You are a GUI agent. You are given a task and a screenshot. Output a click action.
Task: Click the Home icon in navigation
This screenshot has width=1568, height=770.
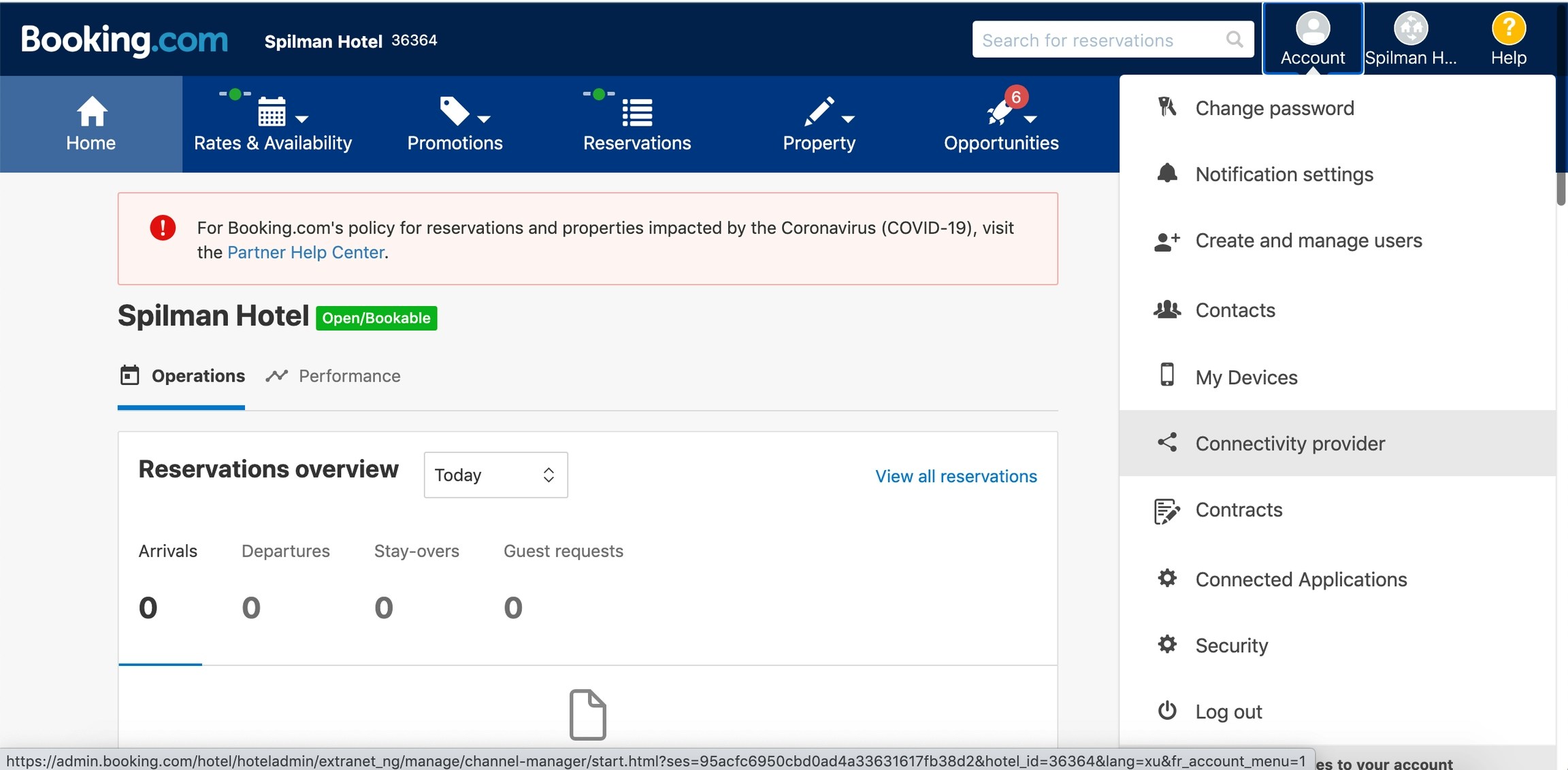[91, 111]
